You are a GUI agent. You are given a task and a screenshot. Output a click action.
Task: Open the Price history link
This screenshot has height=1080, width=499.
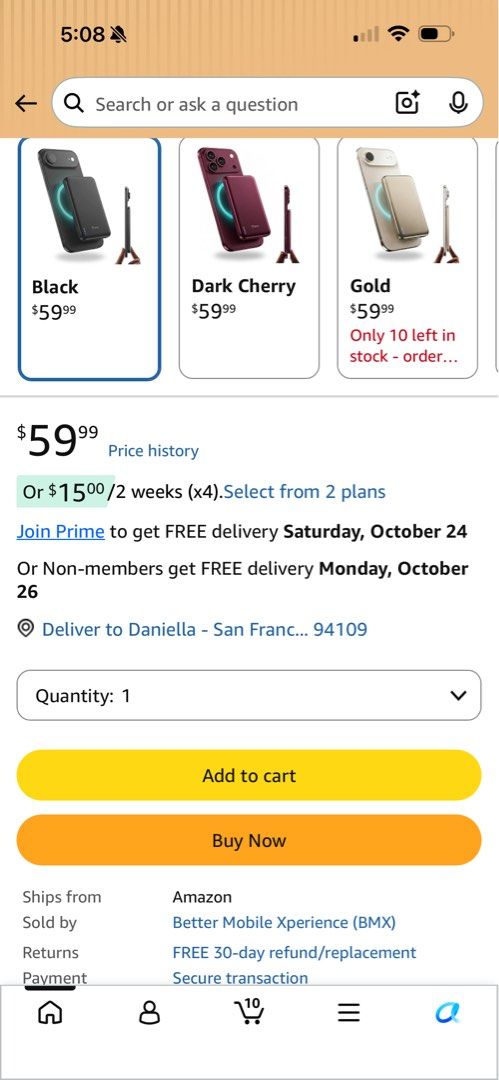tap(153, 450)
